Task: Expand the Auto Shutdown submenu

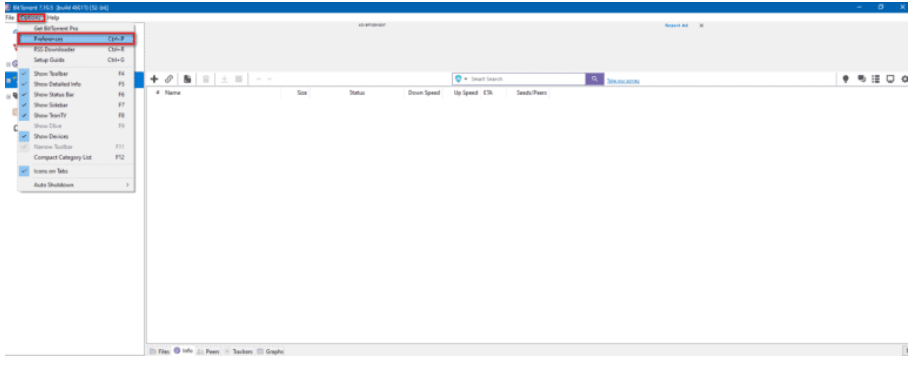Action: pos(76,185)
